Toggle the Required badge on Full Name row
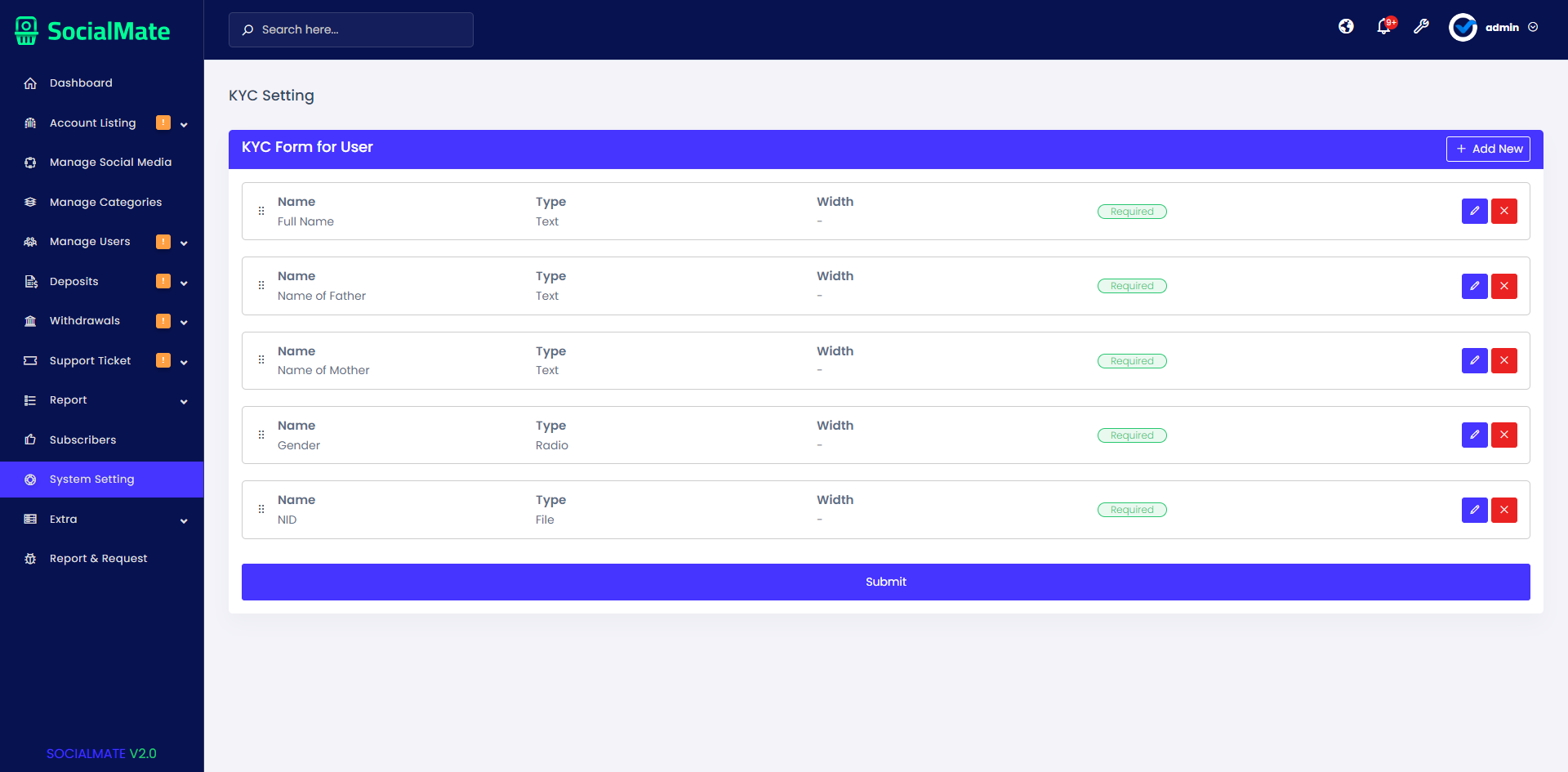The width and height of the screenshot is (1568, 772). pos(1132,211)
